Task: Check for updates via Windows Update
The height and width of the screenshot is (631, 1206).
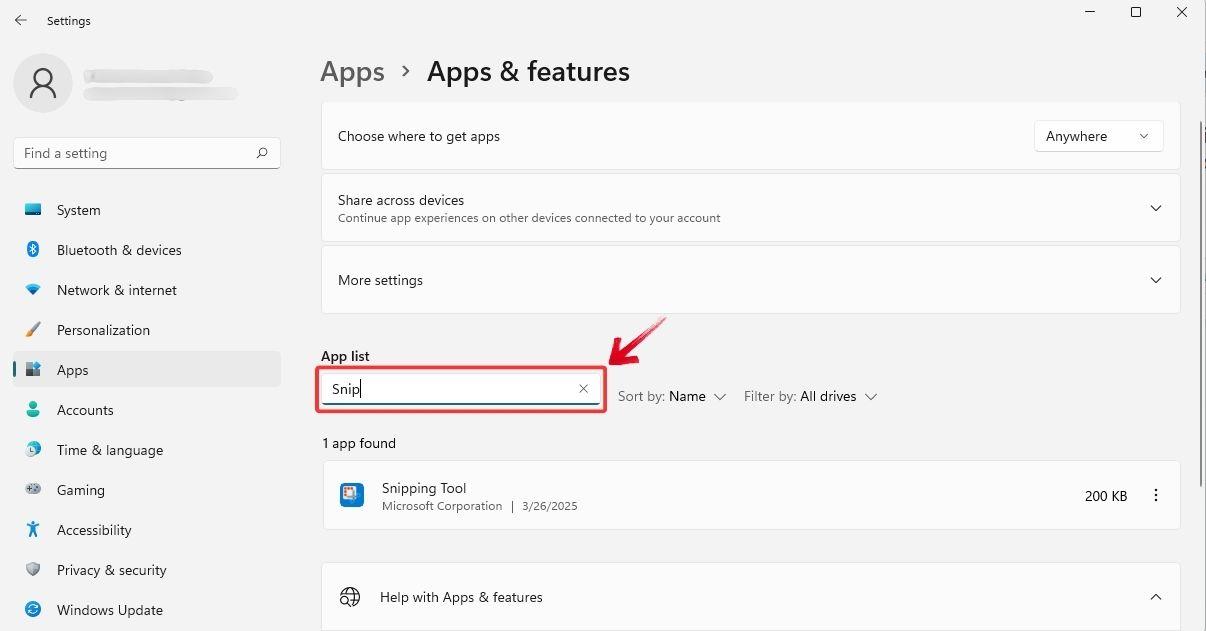Action: pyautogui.click(x=109, y=610)
